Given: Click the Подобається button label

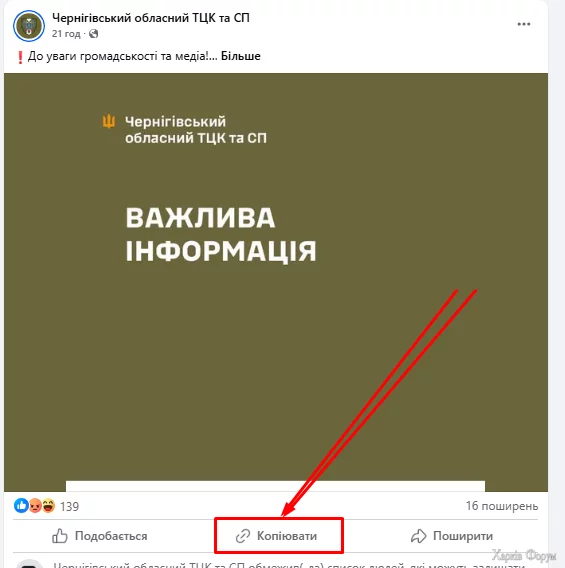Looking at the screenshot, I should point(111,536).
